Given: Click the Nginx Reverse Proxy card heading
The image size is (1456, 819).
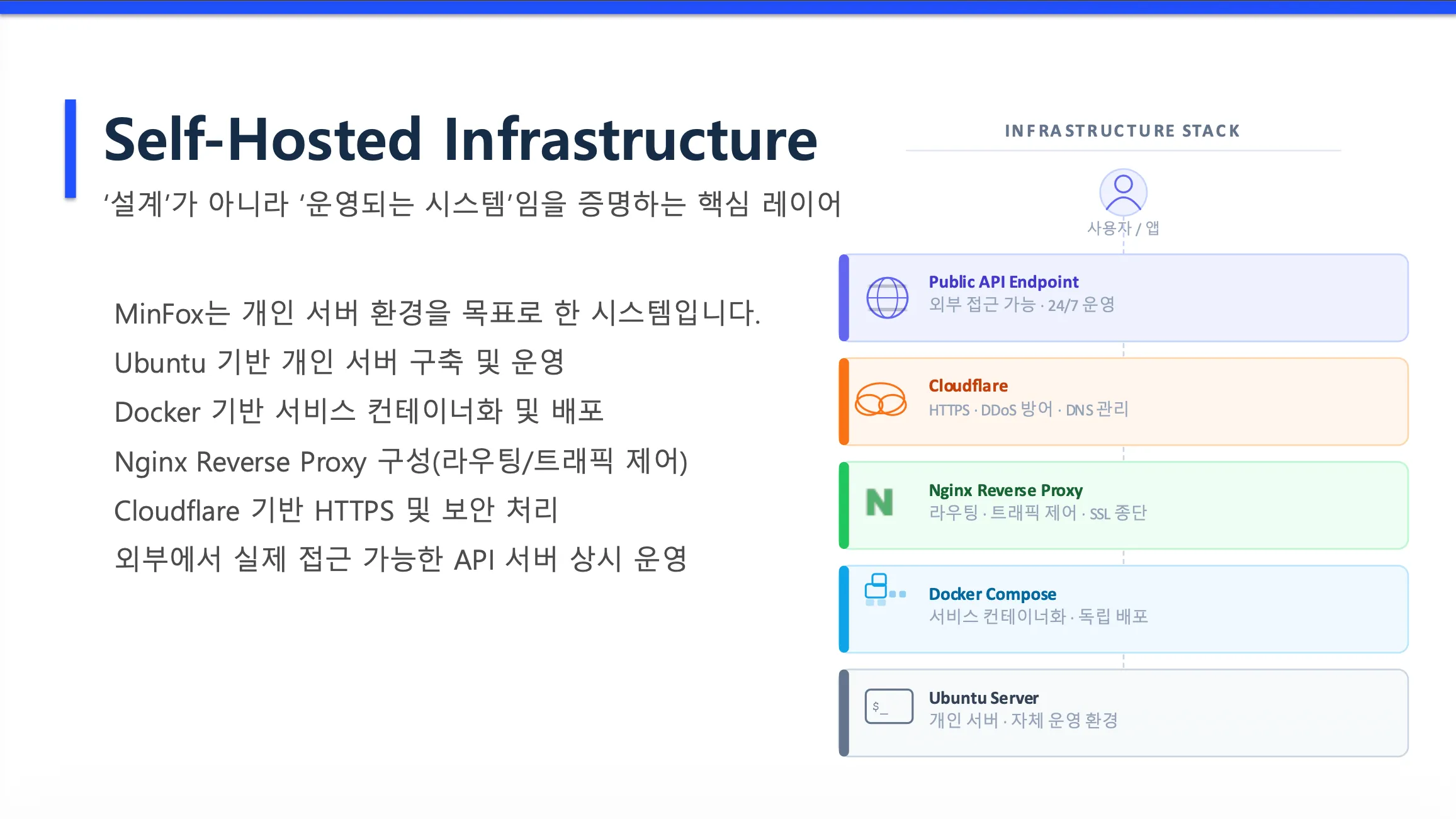Looking at the screenshot, I should [x=1005, y=490].
